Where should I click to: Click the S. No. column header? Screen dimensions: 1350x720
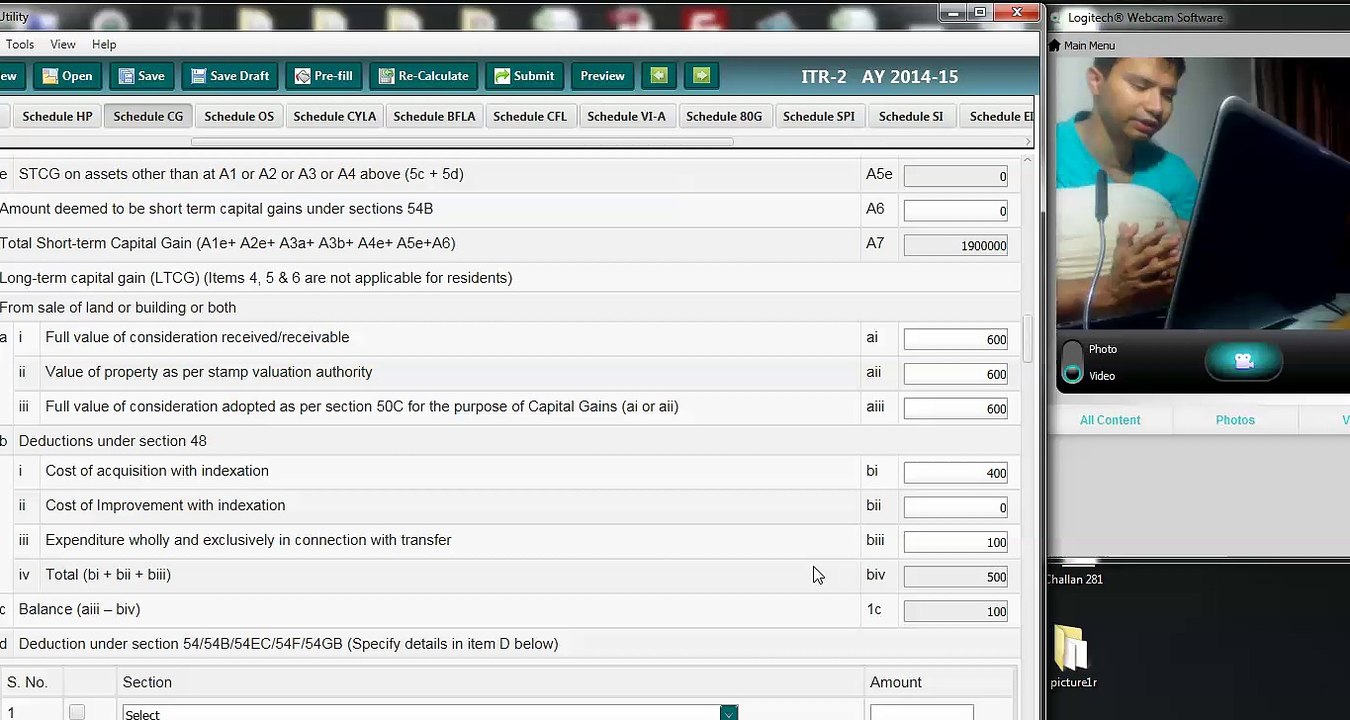pyautogui.click(x=27, y=682)
